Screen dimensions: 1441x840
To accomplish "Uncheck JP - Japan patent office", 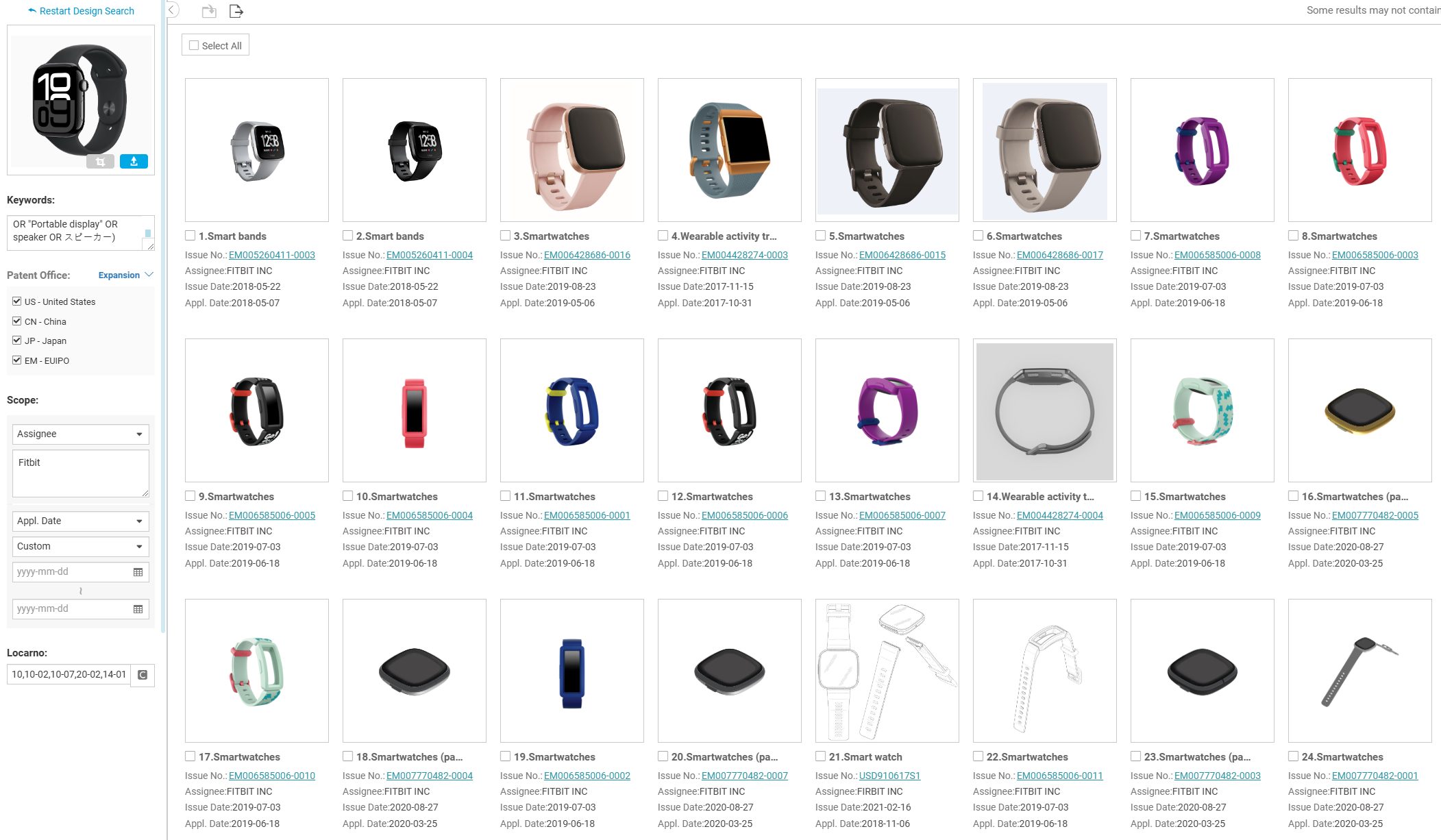I will tap(17, 340).
